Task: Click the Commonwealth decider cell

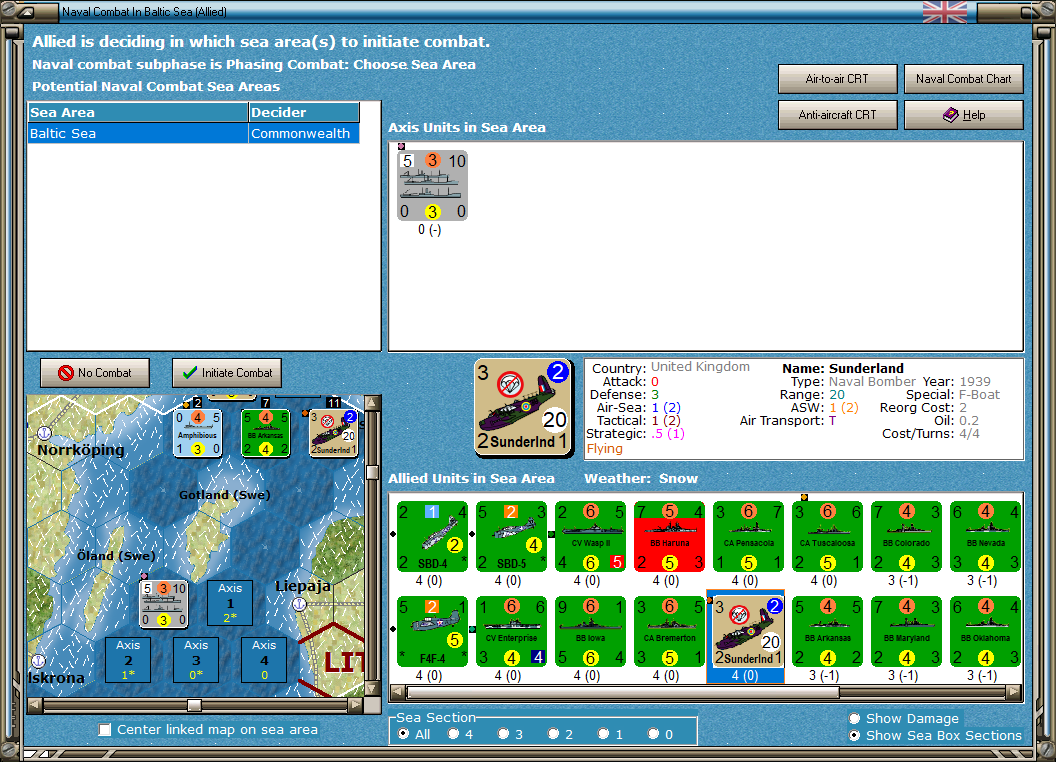Action: [x=304, y=133]
